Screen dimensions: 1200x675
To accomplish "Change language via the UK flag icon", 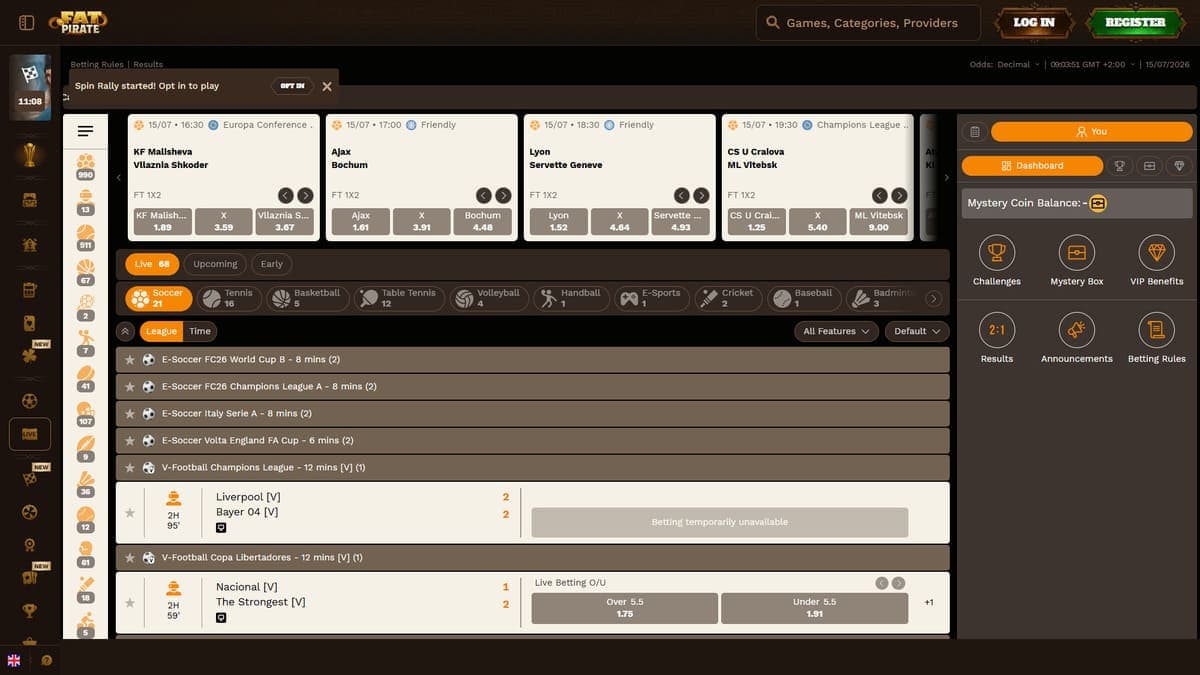I will coord(14,660).
